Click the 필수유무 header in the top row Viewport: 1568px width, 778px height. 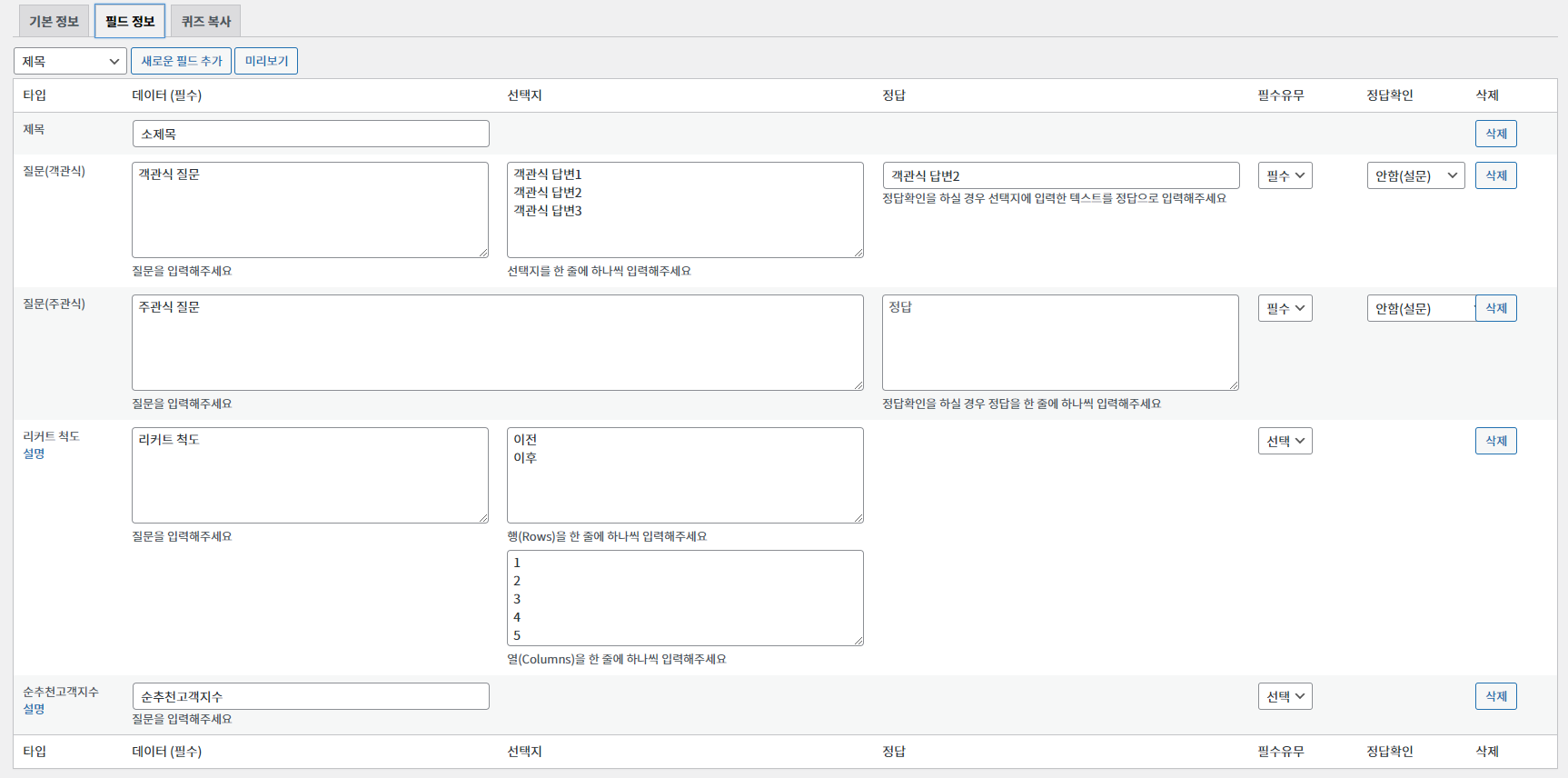1281,95
